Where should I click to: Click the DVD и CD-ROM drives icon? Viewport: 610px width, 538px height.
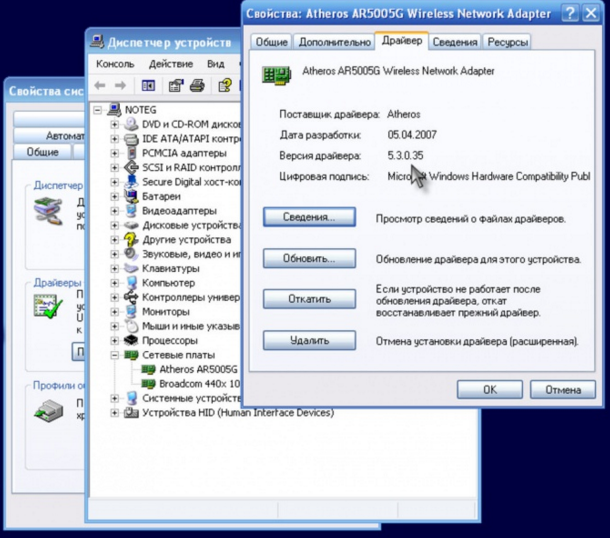click(131, 124)
